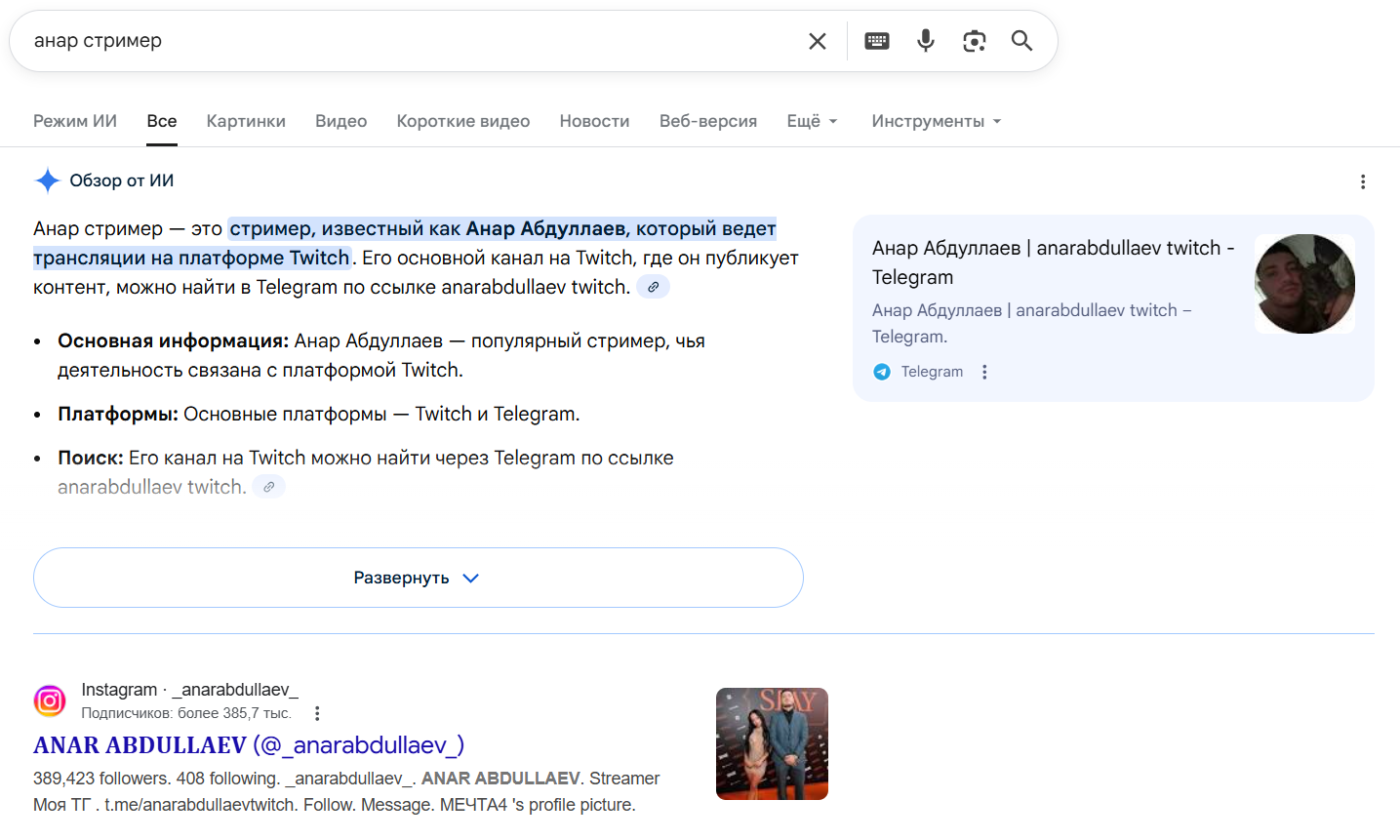The height and width of the screenshot is (840, 1400).
Task: Switch to the Картинки tab
Action: coord(246,121)
